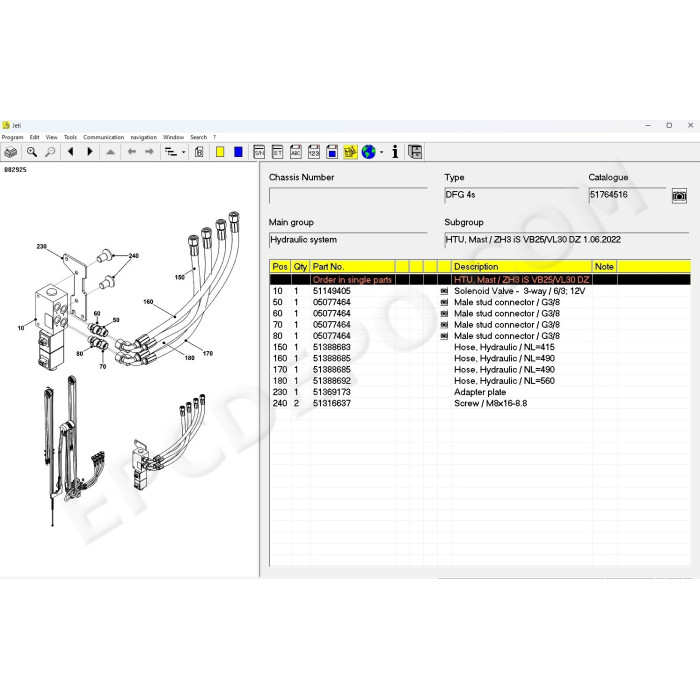Select 'Screw / M8x16-8.8' row
This screenshot has width=700, height=700.
click(x=480, y=403)
